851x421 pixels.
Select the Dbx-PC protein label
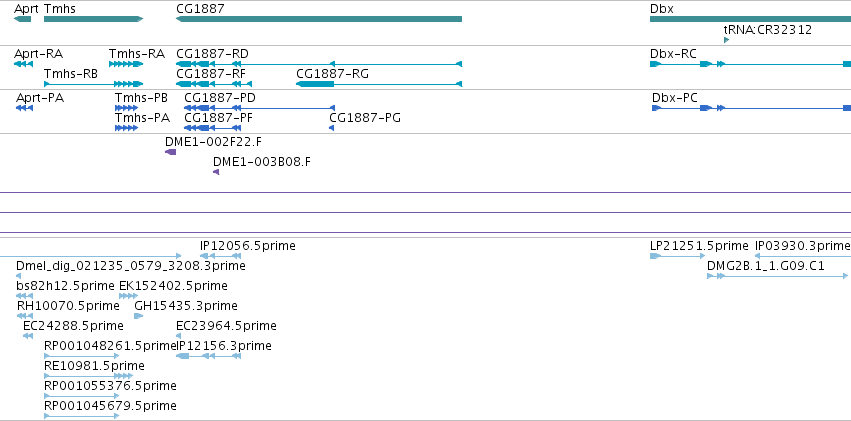pos(675,98)
